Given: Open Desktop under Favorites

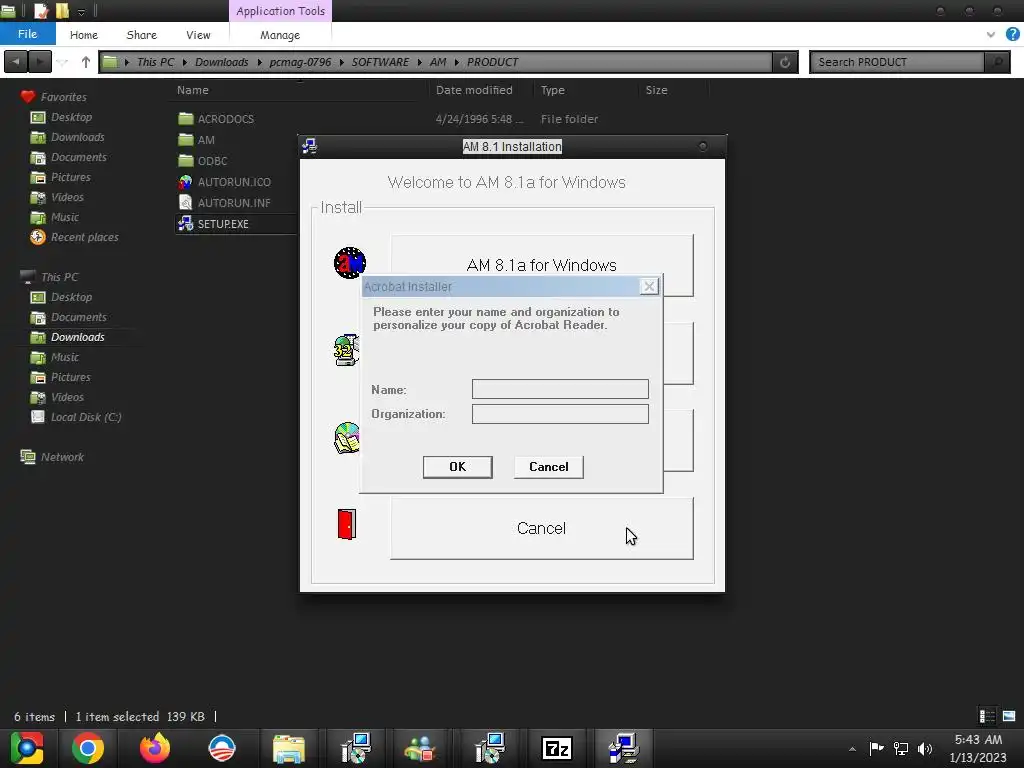Looking at the screenshot, I should [71, 117].
